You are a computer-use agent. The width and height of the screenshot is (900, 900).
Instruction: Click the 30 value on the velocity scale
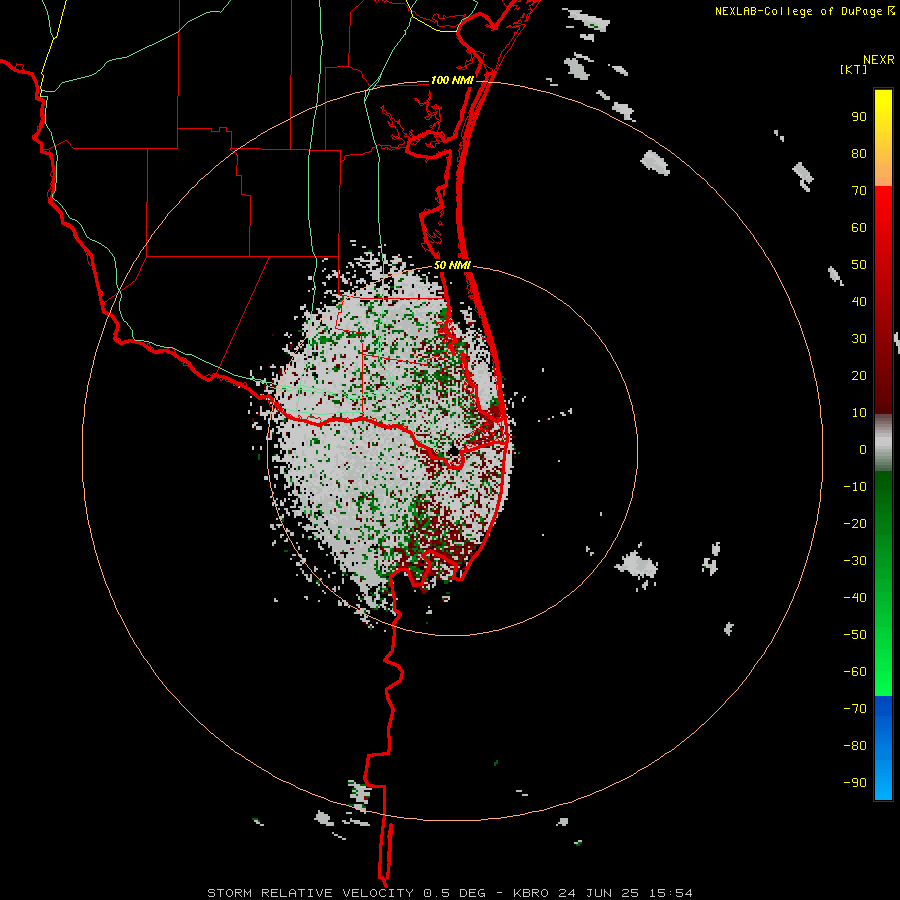(x=859, y=339)
